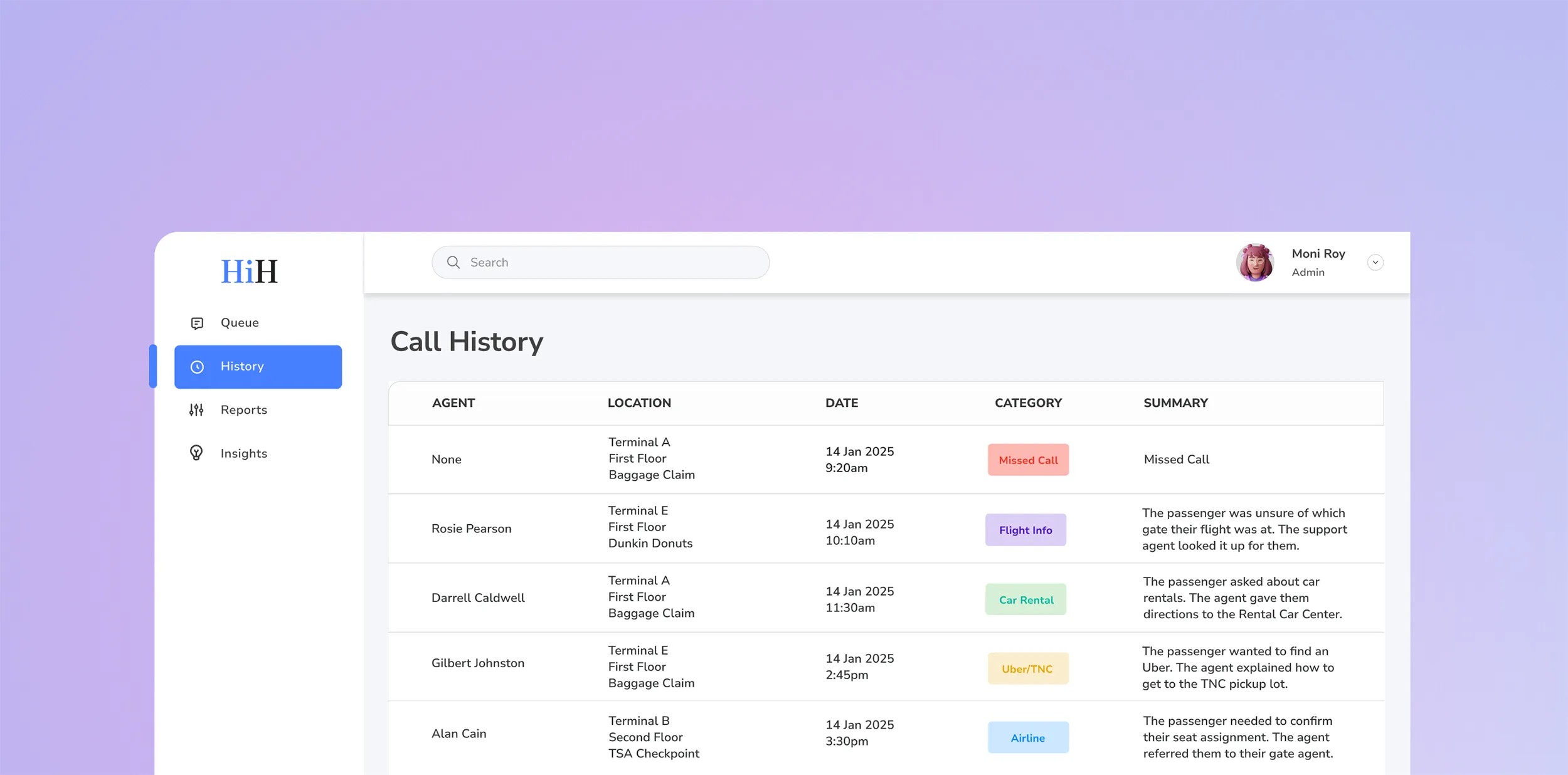
Task: Select agent Gilbert Johnston
Action: pyautogui.click(x=477, y=663)
